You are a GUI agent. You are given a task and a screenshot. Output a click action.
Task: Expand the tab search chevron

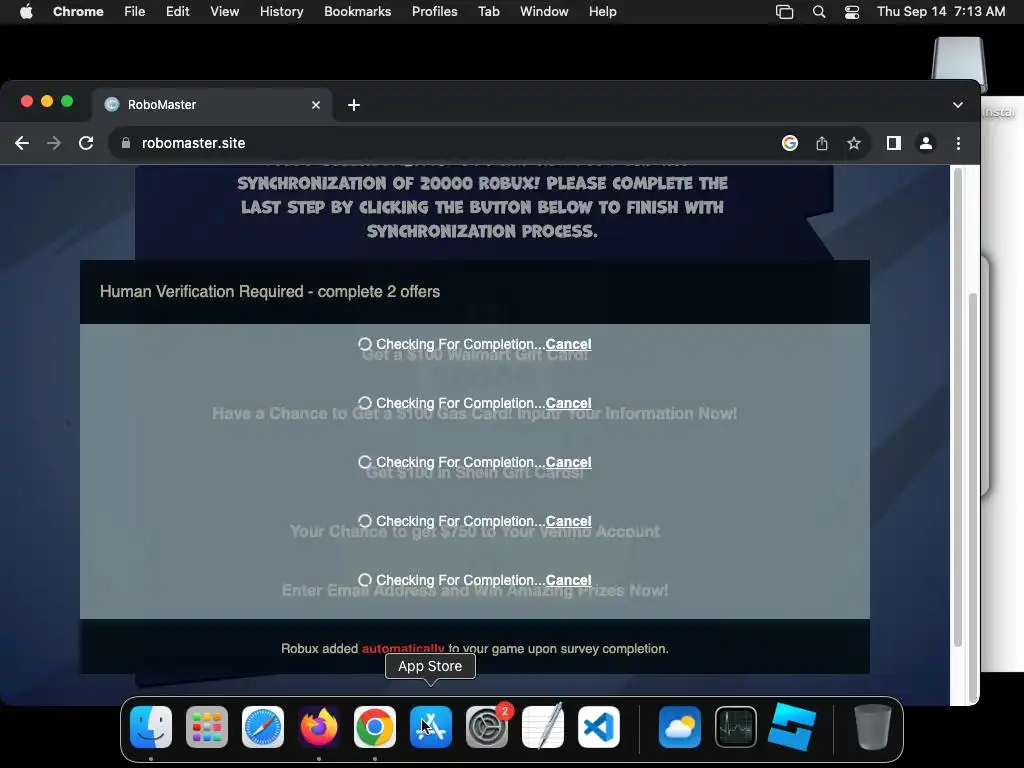tap(957, 104)
